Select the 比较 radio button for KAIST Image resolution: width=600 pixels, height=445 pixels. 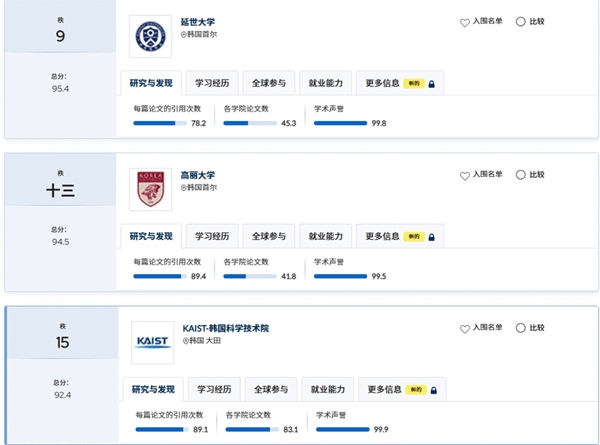(520, 328)
